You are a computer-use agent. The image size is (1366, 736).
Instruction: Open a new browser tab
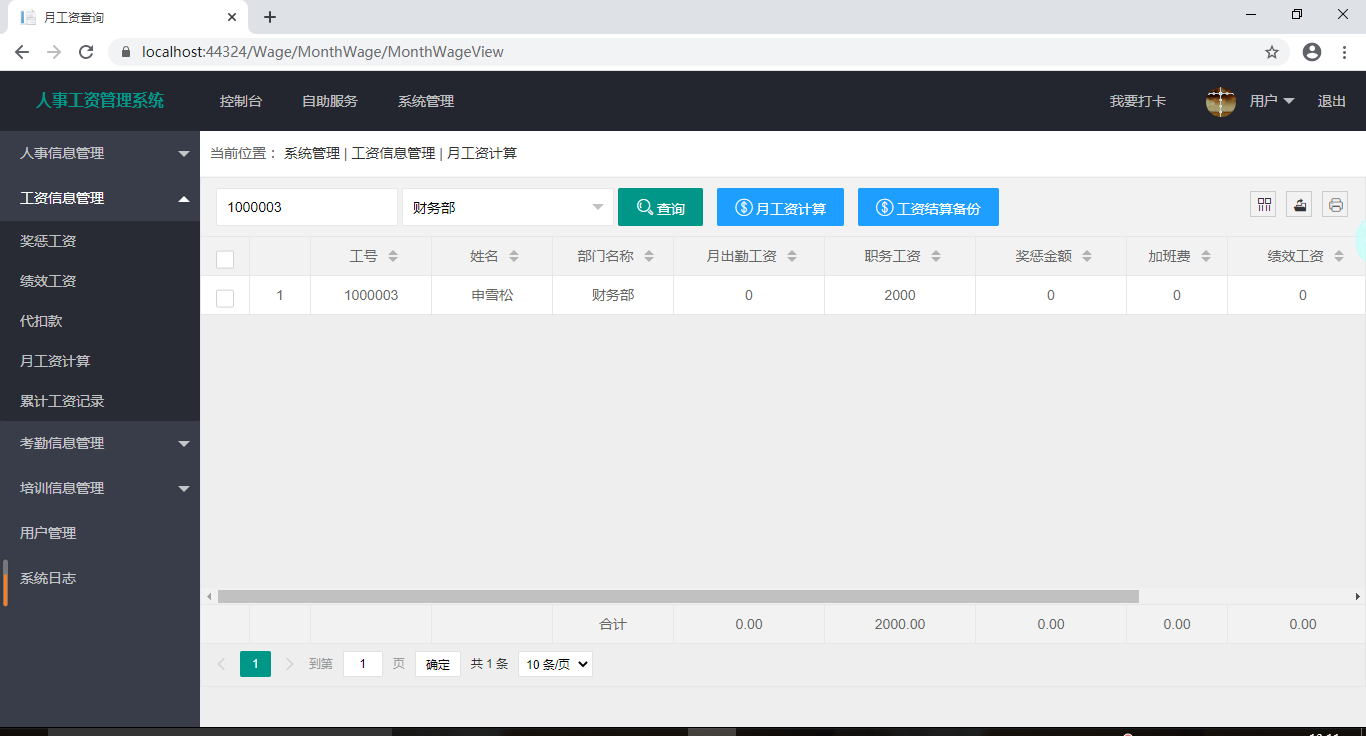[x=270, y=17]
